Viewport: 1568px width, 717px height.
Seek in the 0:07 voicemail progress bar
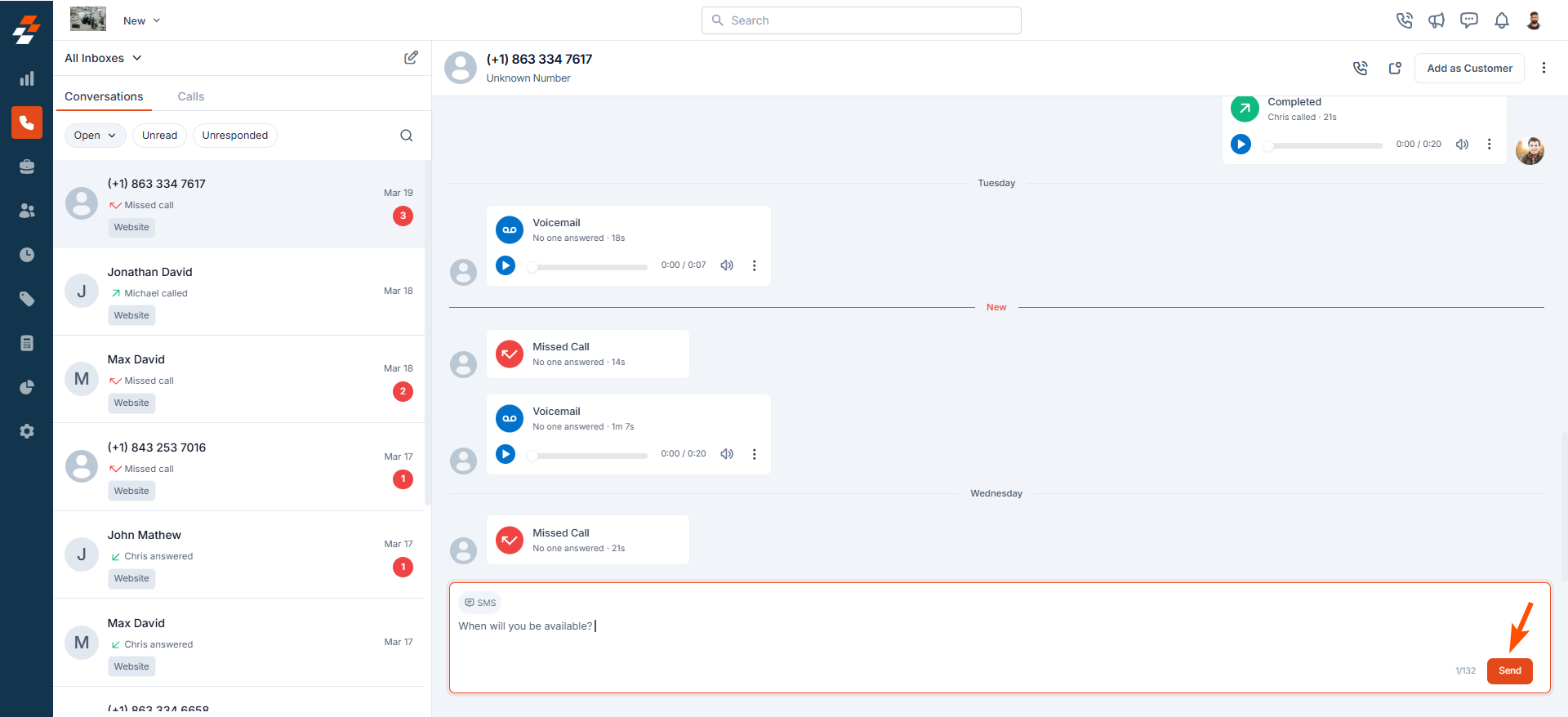[x=588, y=267]
